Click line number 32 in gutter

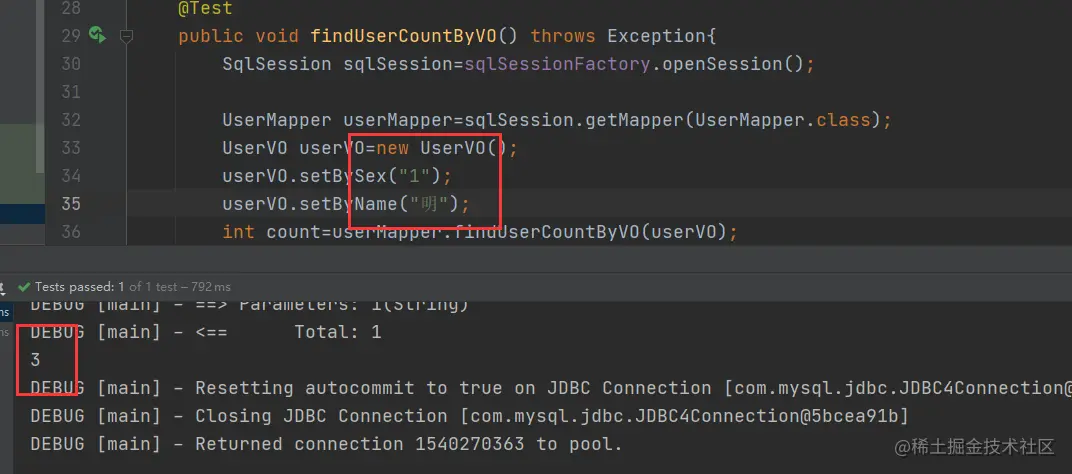pyautogui.click(x=70, y=120)
